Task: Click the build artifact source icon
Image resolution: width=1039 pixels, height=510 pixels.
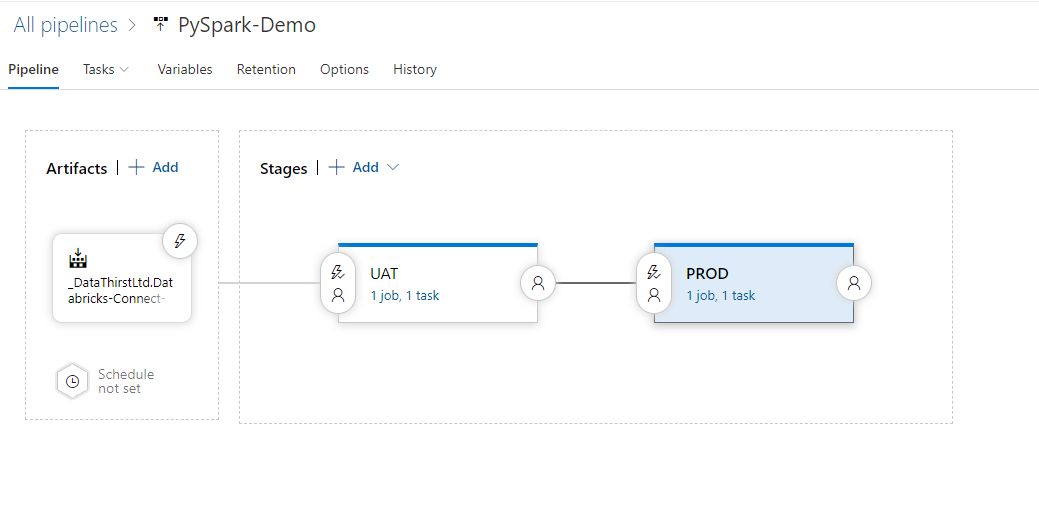Action: 78,258
